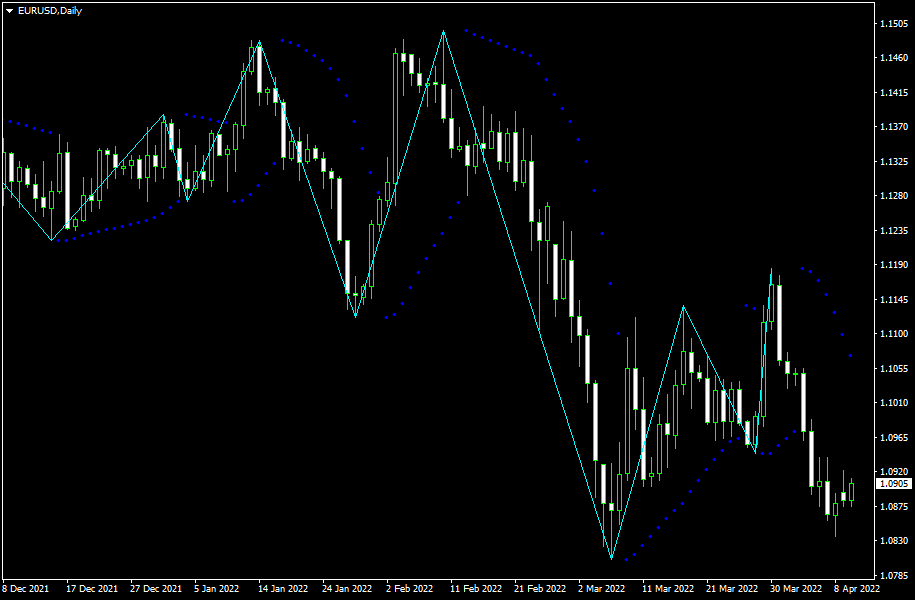
Task: Click the 11 Mar 2022 date label
Action: [x=668, y=588]
